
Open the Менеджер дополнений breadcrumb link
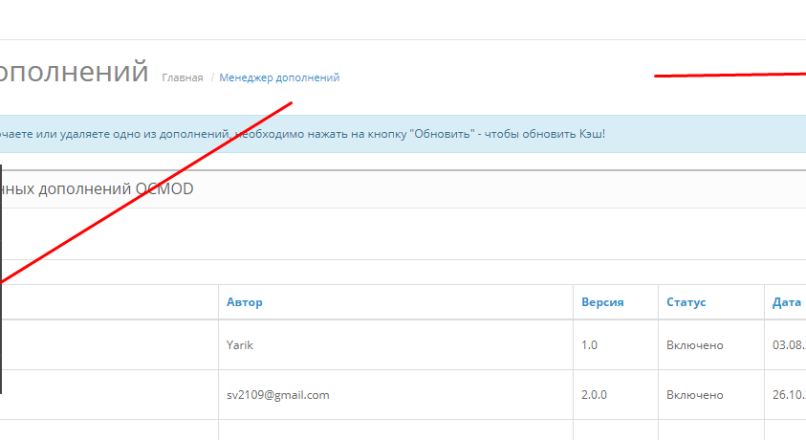click(279, 78)
